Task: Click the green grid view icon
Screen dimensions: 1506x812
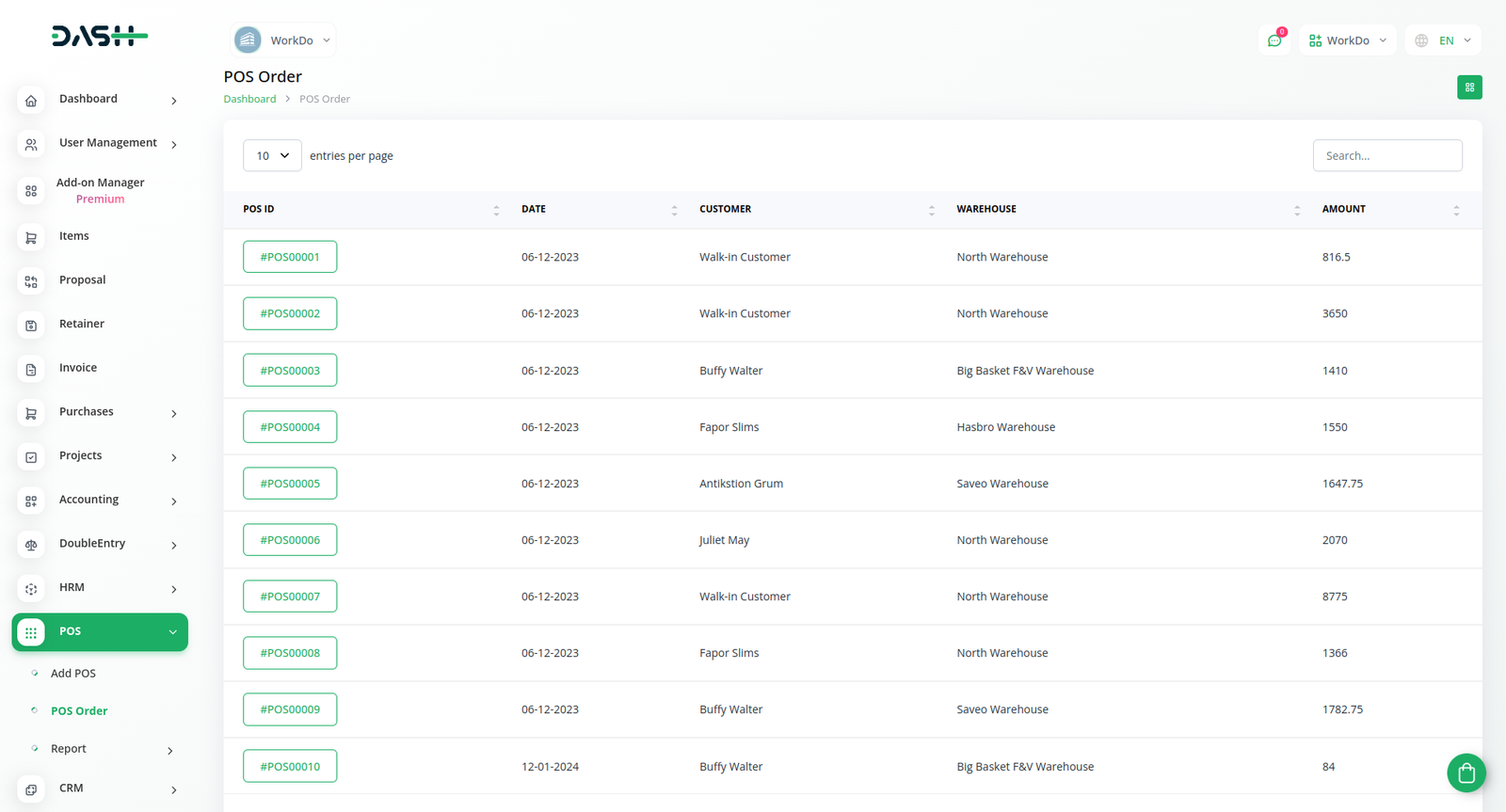Action: (x=1468, y=88)
